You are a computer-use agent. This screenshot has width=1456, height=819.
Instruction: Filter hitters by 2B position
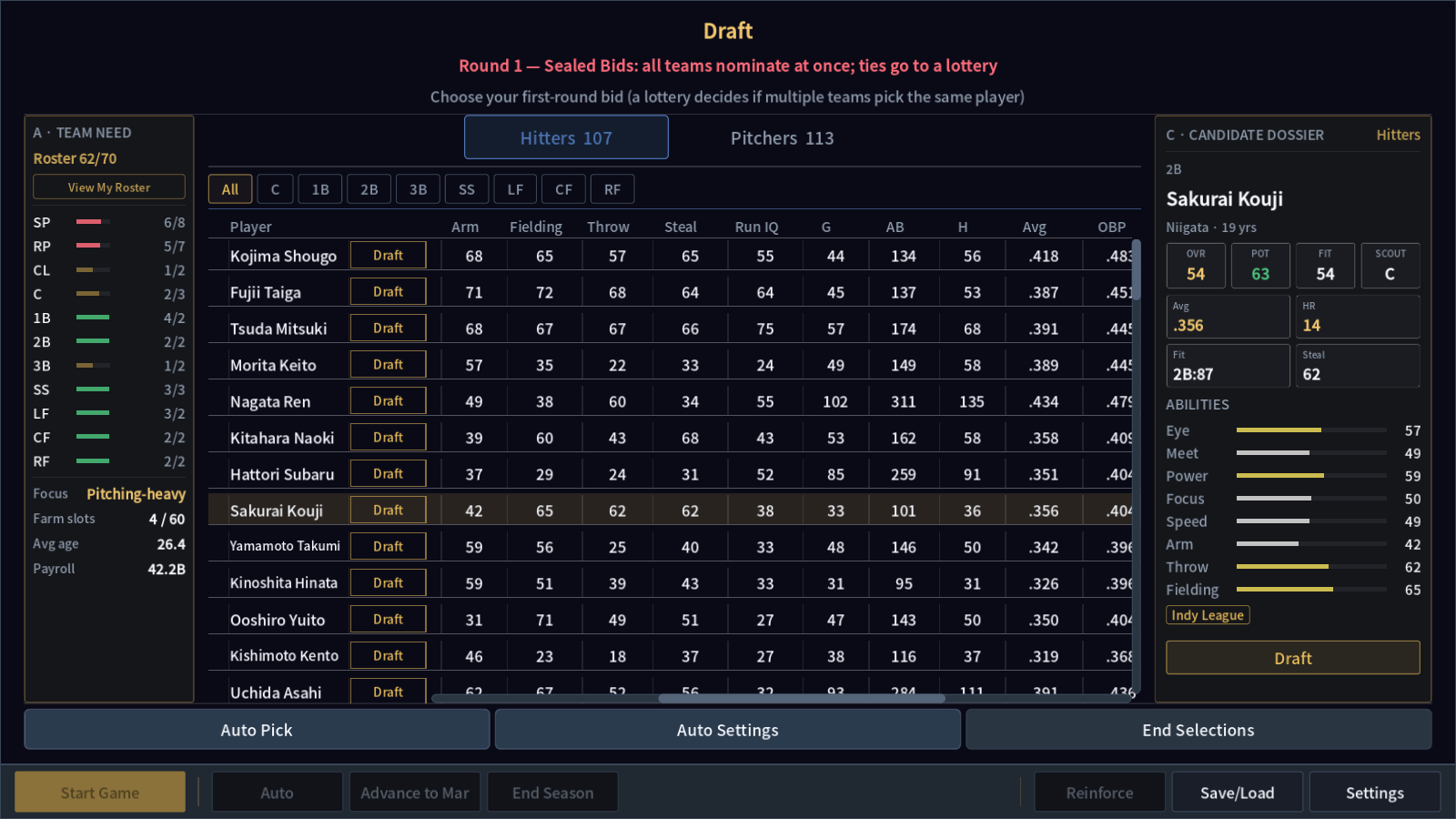[369, 189]
